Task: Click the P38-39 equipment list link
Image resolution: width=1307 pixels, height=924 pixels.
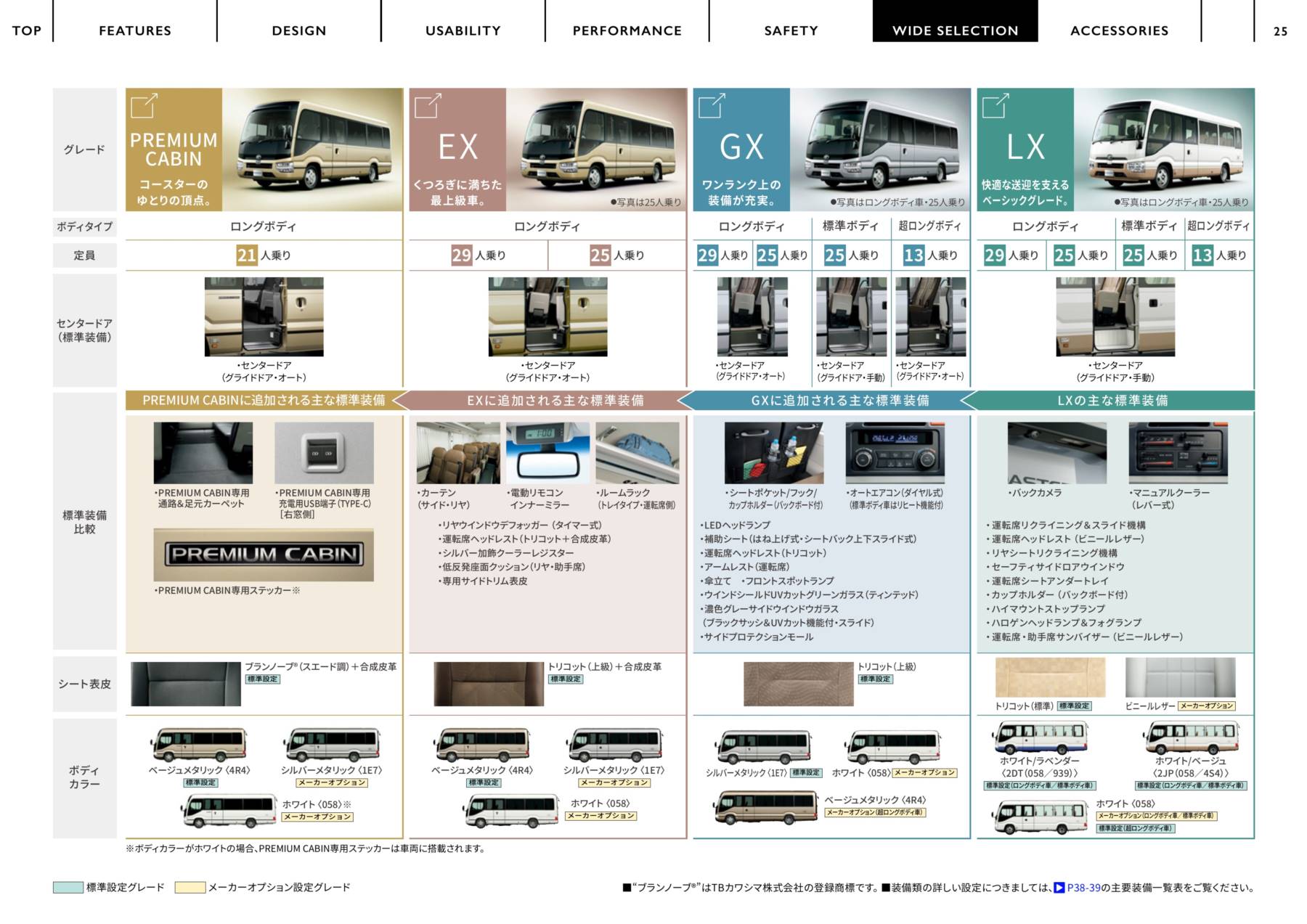Action: pyautogui.click(x=1083, y=887)
